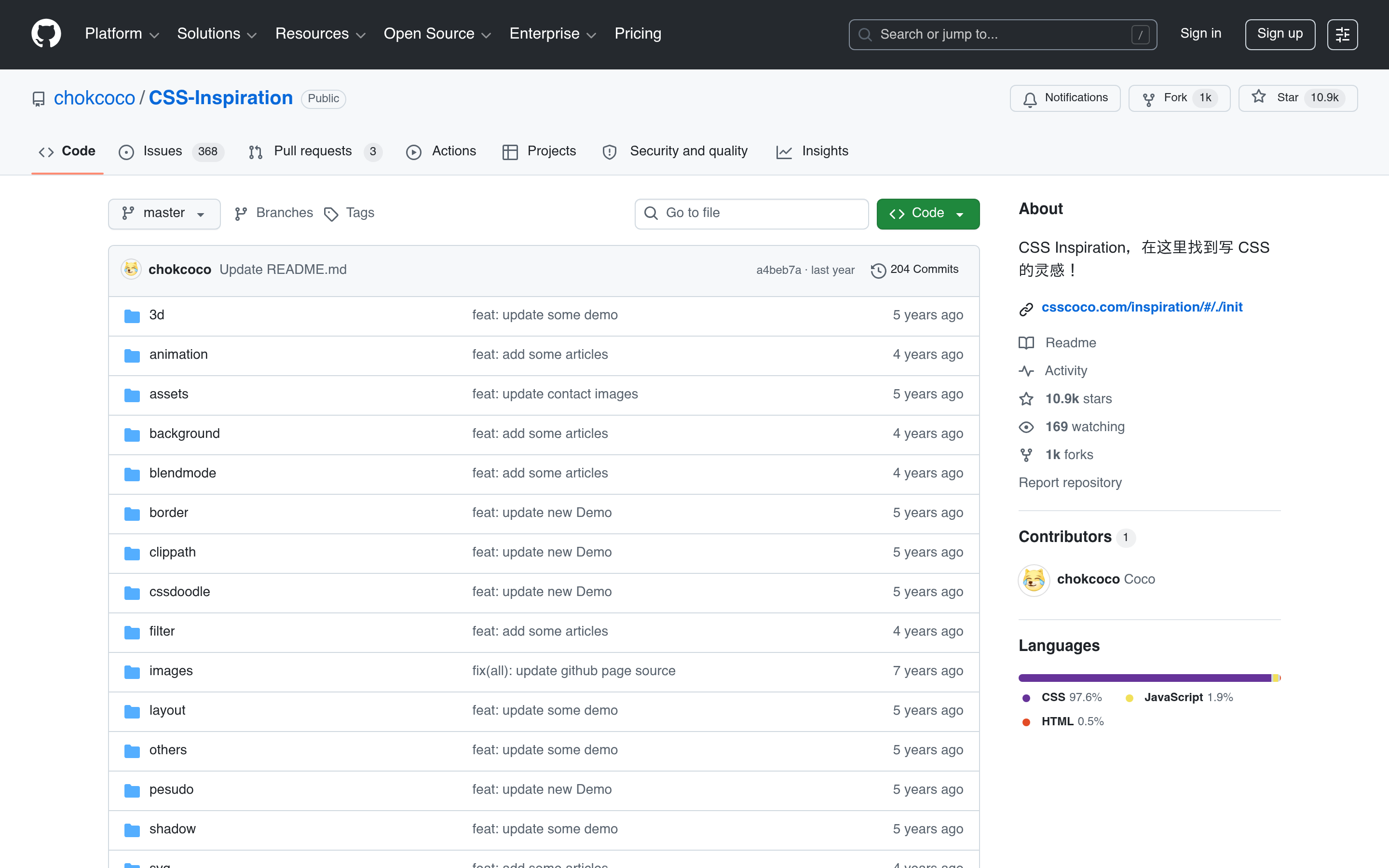
Task: Click the header settings sliders icon
Action: click(x=1342, y=34)
